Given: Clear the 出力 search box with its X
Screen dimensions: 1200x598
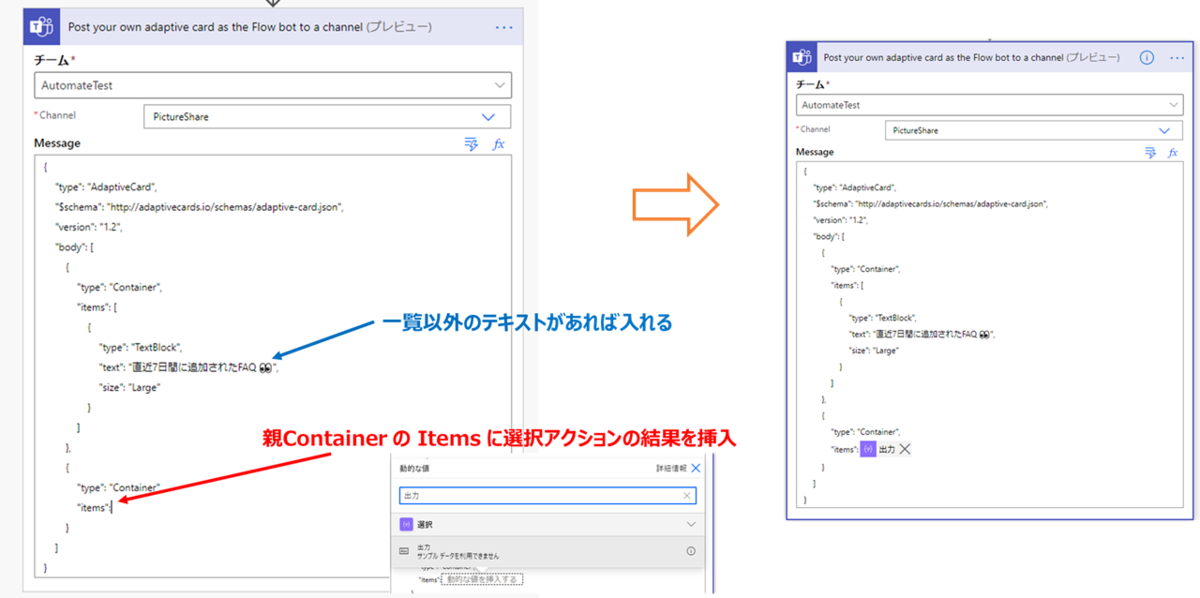Looking at the screenshot, I should pyautogui.click(x=687, y=496).
